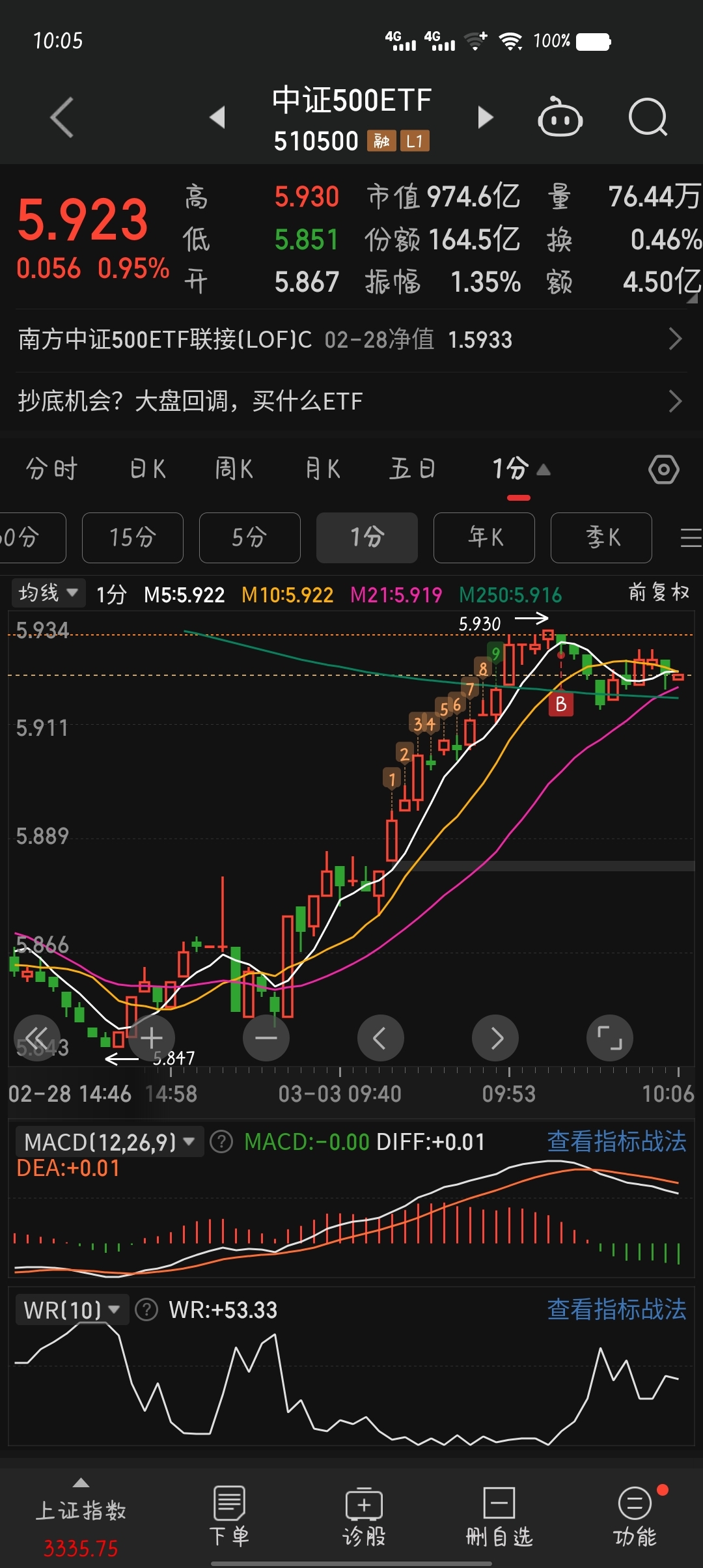The width and height of the screenshot is (703, 1568).
Task: Switch to next stock with right triangle
Action: (486, 117)
